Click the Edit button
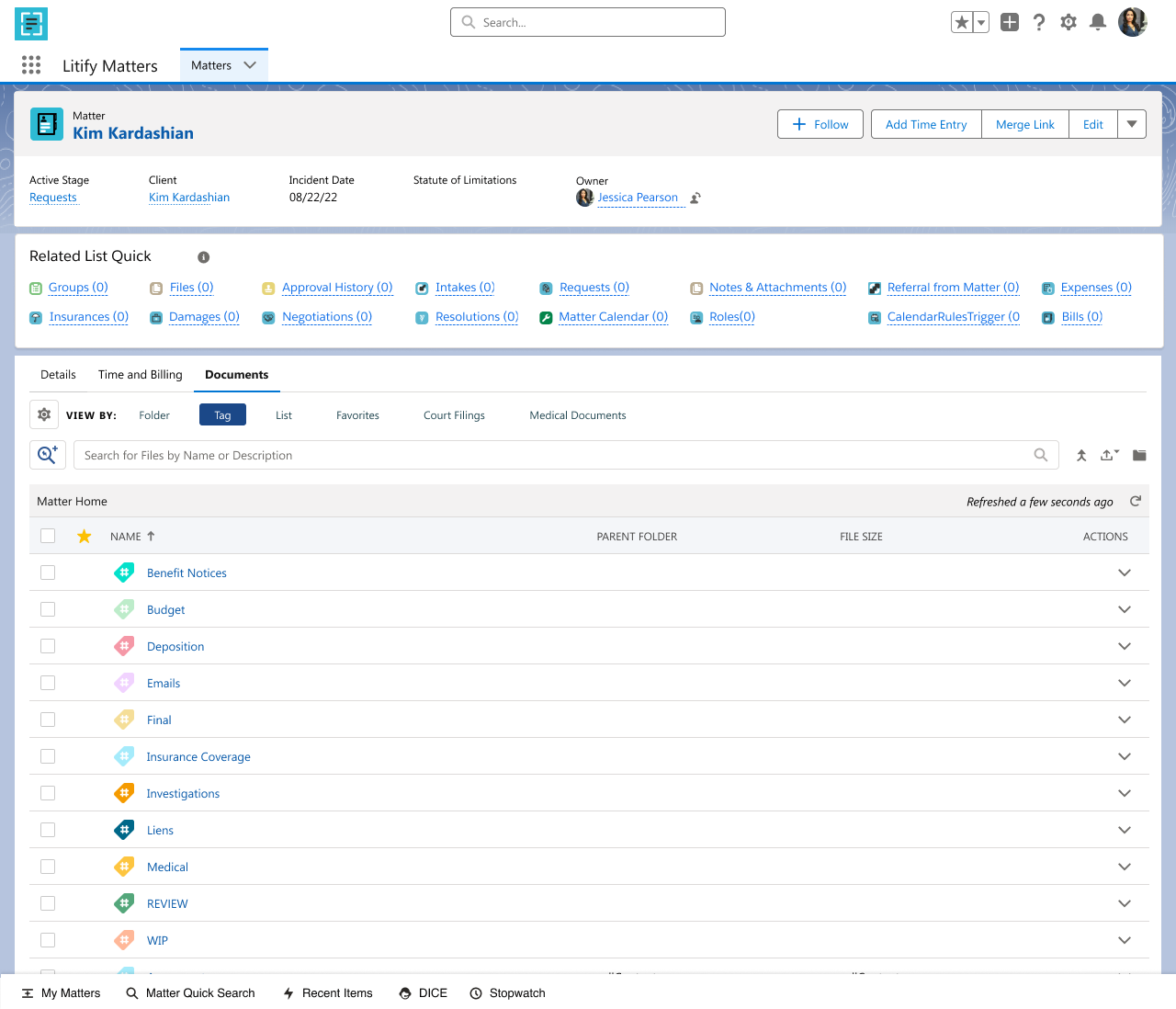1176x1009 pixels. click(x=1093, y=124)
